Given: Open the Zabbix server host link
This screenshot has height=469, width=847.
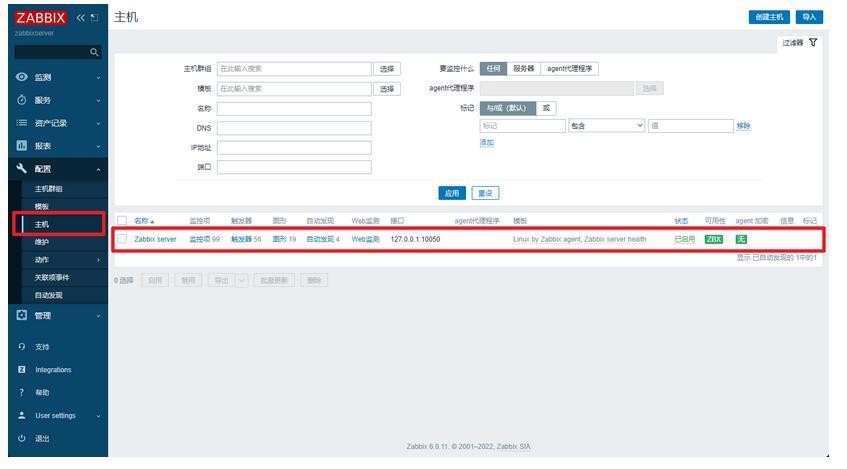Looking at the screenshot, I should [155, 239].
